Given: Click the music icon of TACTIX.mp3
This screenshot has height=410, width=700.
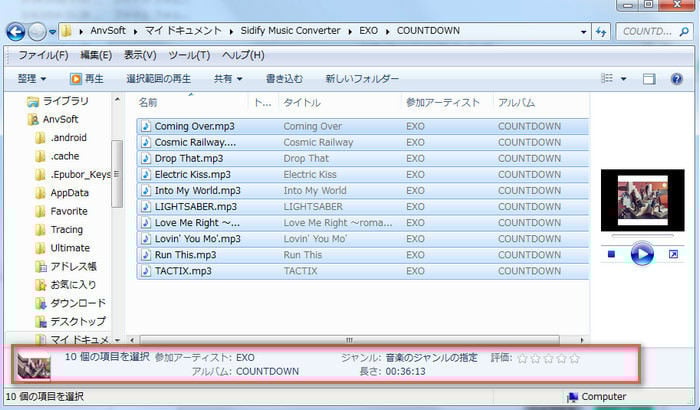Looking at the screenshot, I should [146, 271].
